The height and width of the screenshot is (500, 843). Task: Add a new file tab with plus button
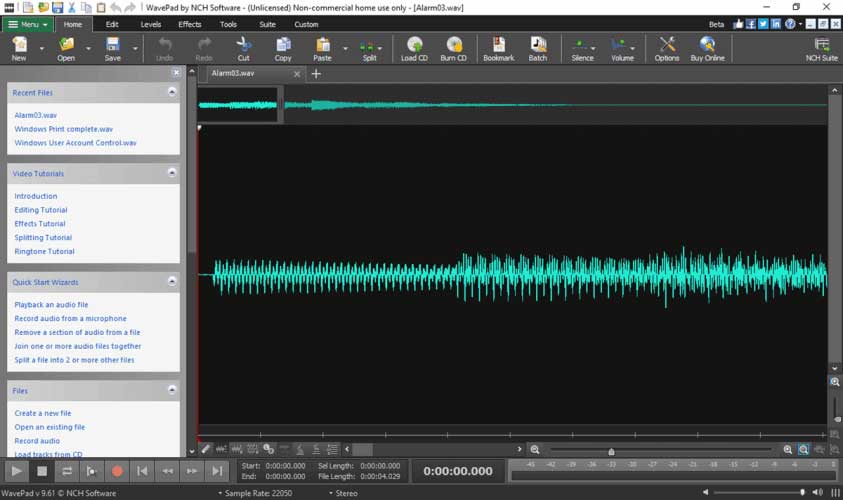pos(316,74)
